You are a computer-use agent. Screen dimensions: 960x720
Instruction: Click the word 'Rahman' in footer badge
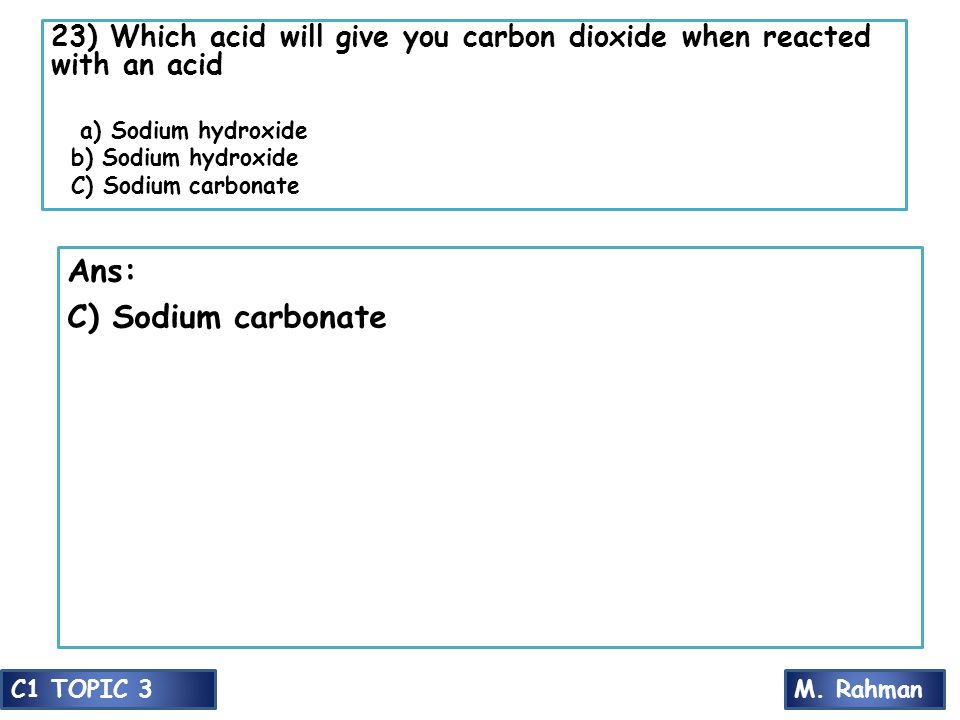click(x=879, y=689)
